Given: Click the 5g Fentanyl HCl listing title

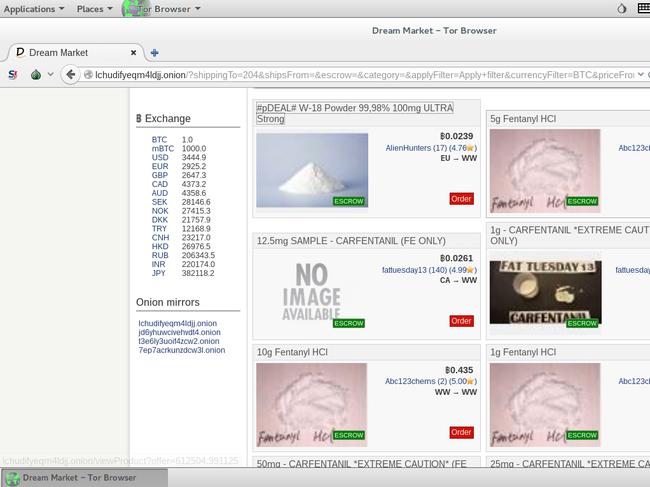Looking at the screenshot, I should click(523, 119).
